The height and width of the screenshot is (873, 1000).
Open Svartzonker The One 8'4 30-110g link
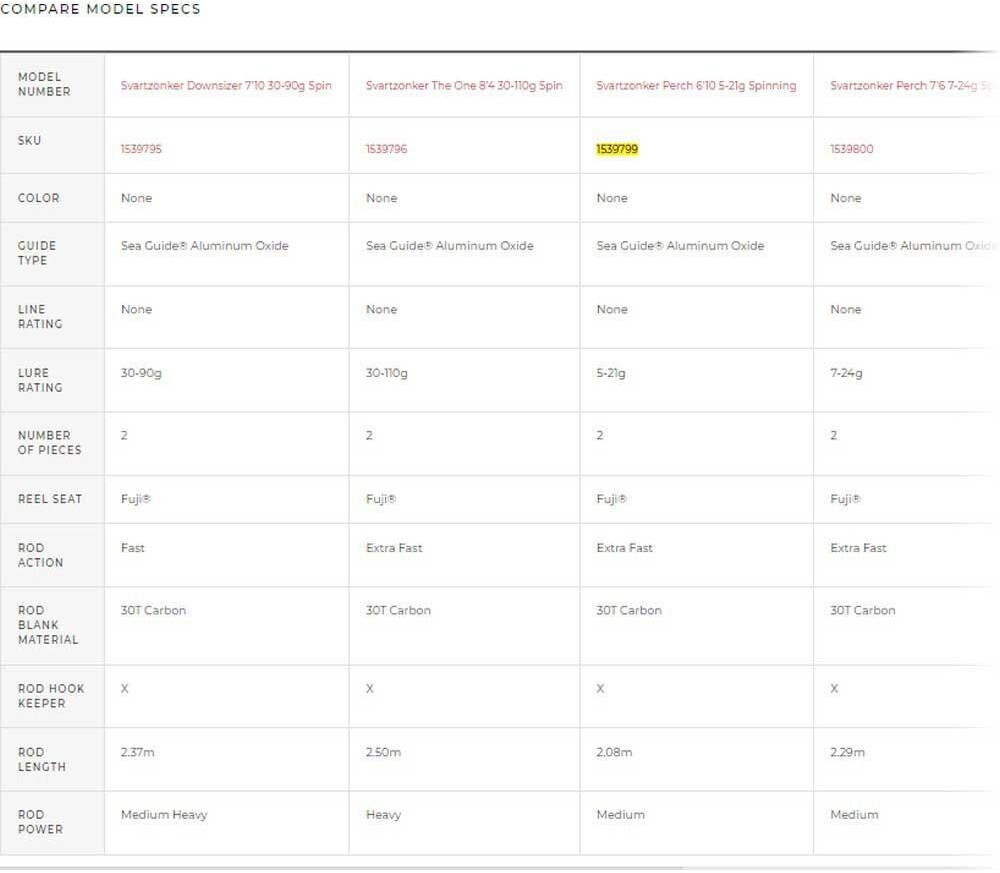click(x=464, y=86)
